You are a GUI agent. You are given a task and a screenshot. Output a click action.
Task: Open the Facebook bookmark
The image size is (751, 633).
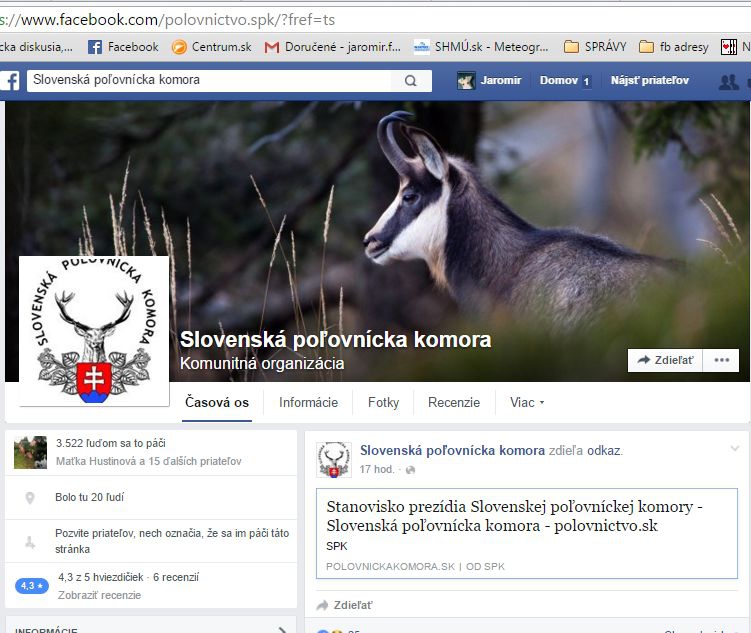coord(123,46)
